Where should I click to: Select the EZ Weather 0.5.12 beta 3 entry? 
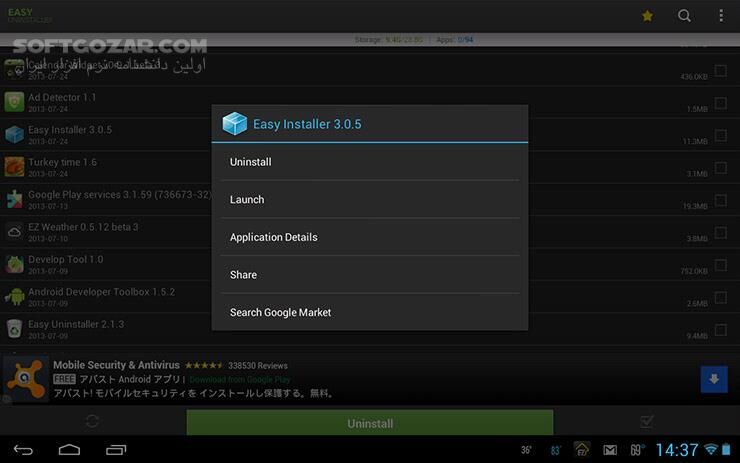click(x=370, y=232)
